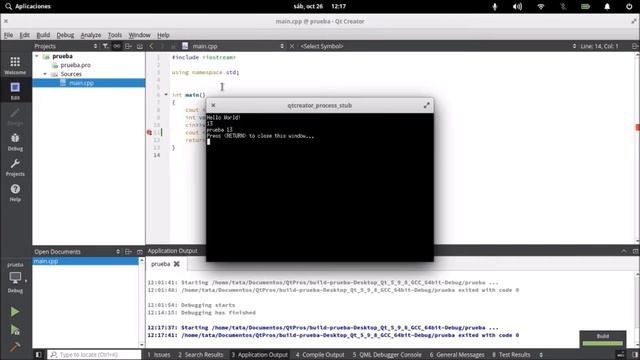Screen dimensions: 640x360
Task: Open the Help menu
Action: tap(163, 35)
